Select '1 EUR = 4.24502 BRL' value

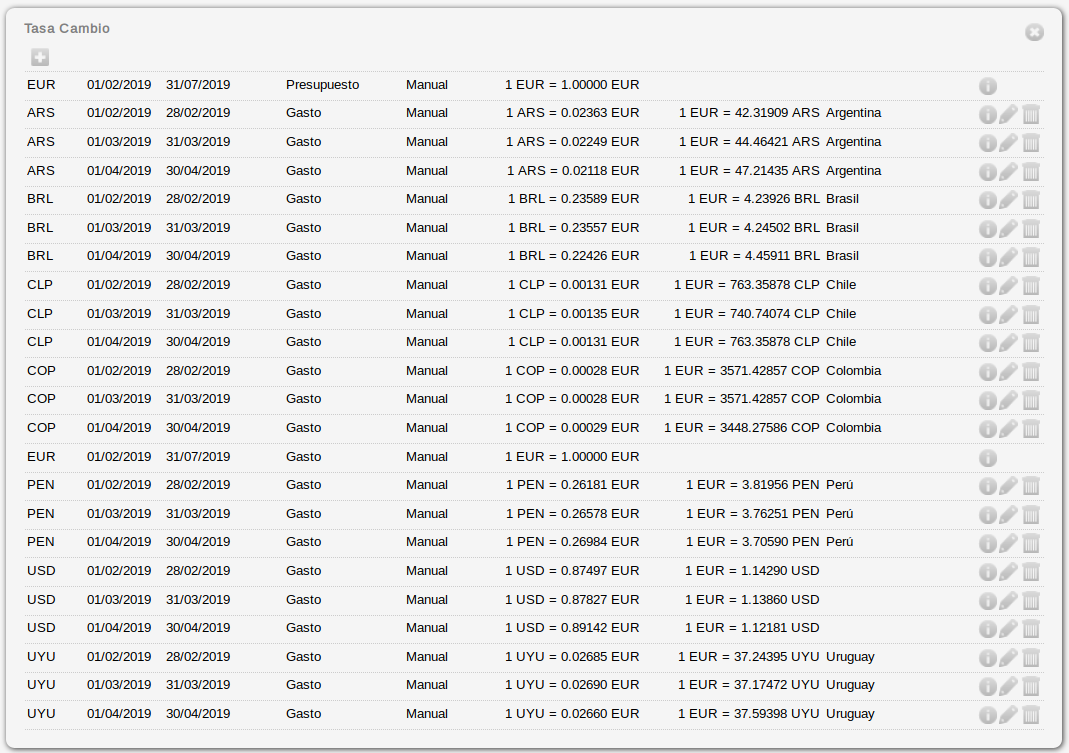(x=754, y=228)
